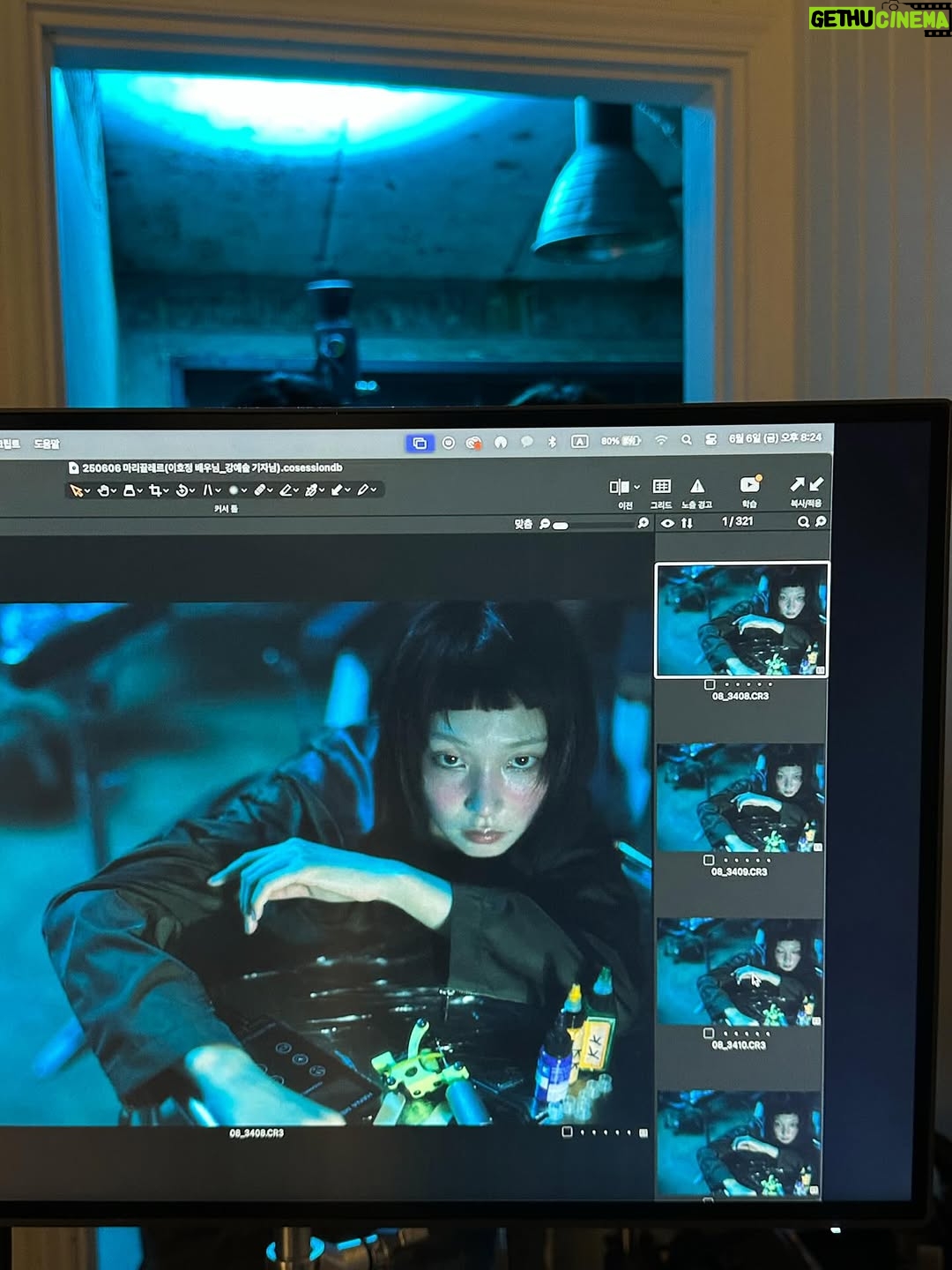The image size is (952, 1270).
Task: Expand the dropdown arrow of the before (이전) view
Action: coord(636,487)
